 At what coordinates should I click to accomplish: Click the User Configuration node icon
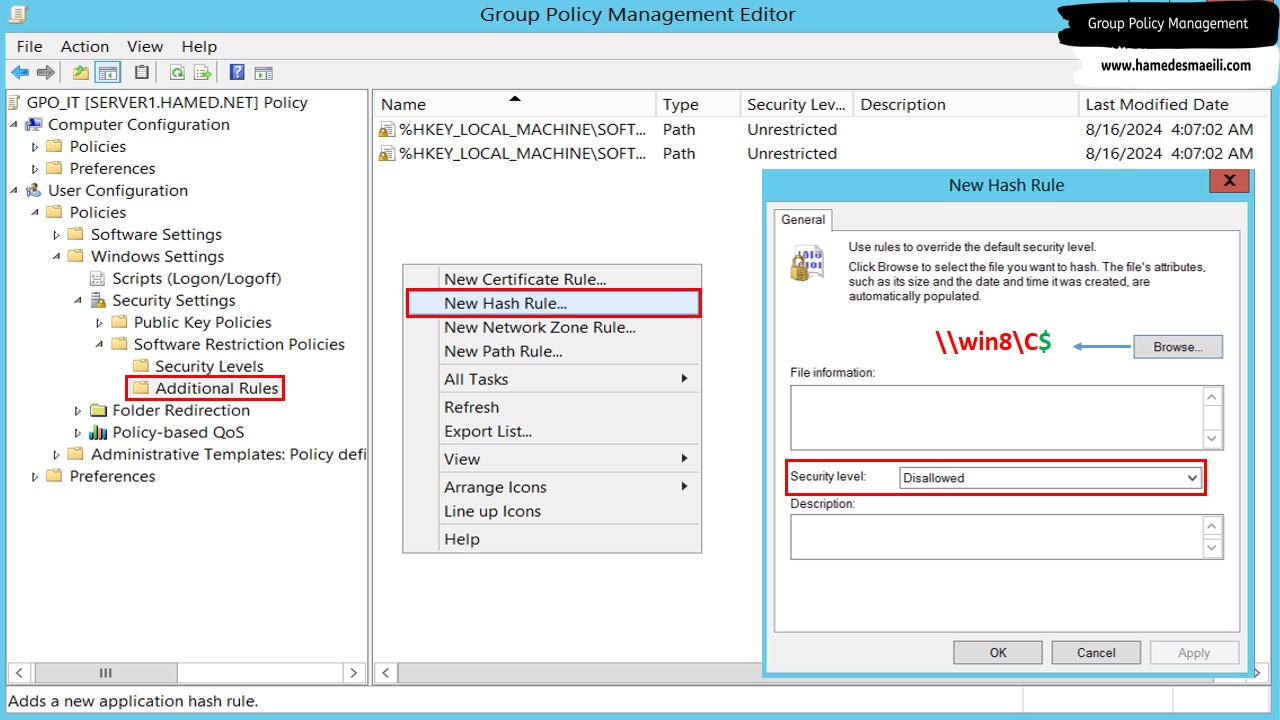(34, 190)
